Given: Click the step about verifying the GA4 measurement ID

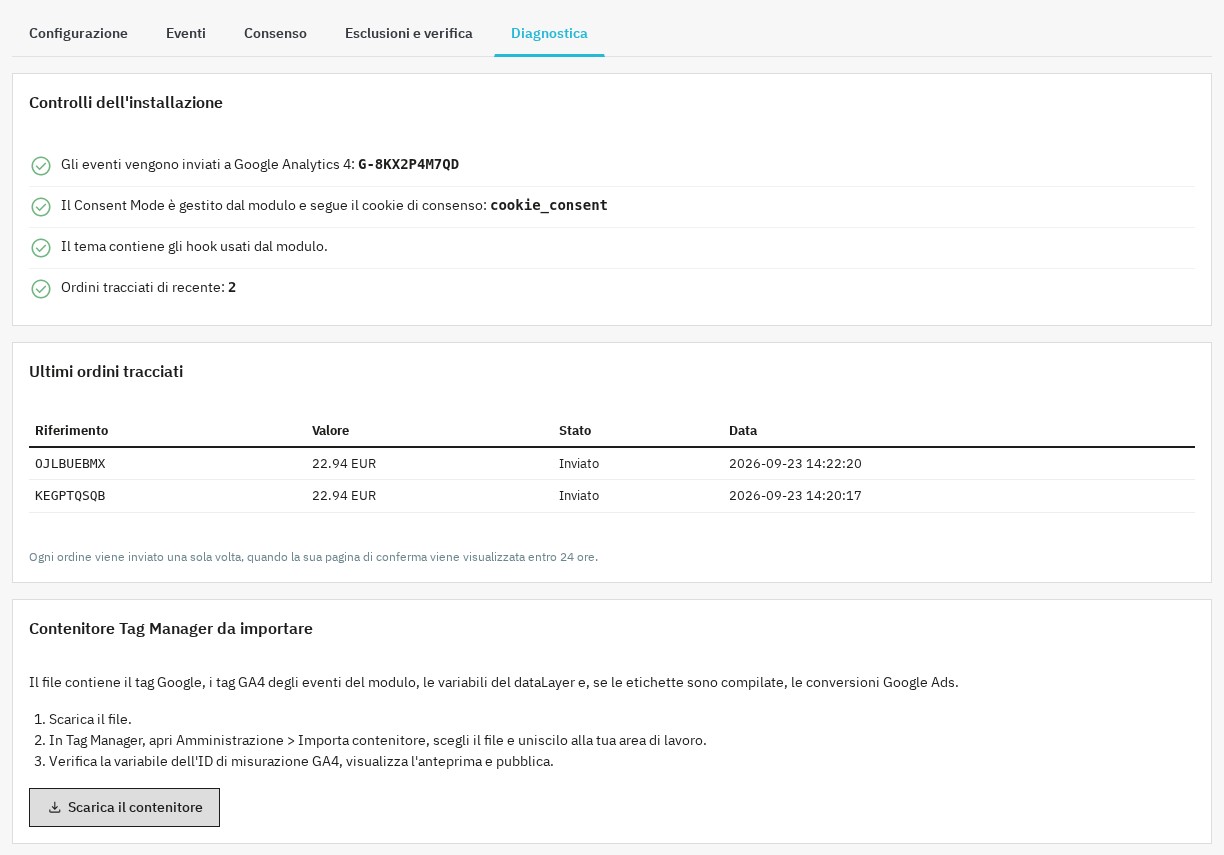Looking at the screenshot, I should point(301,761).
